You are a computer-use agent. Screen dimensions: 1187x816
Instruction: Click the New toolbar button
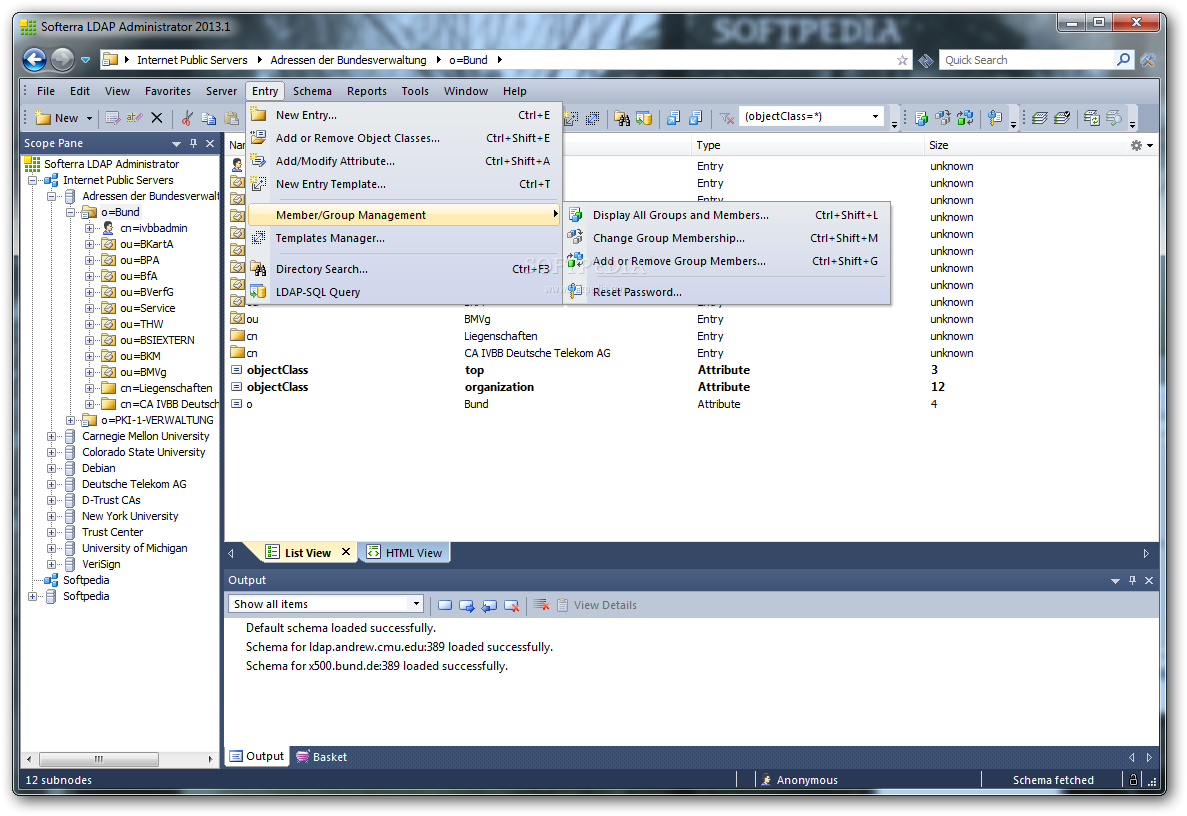(58, 118)
